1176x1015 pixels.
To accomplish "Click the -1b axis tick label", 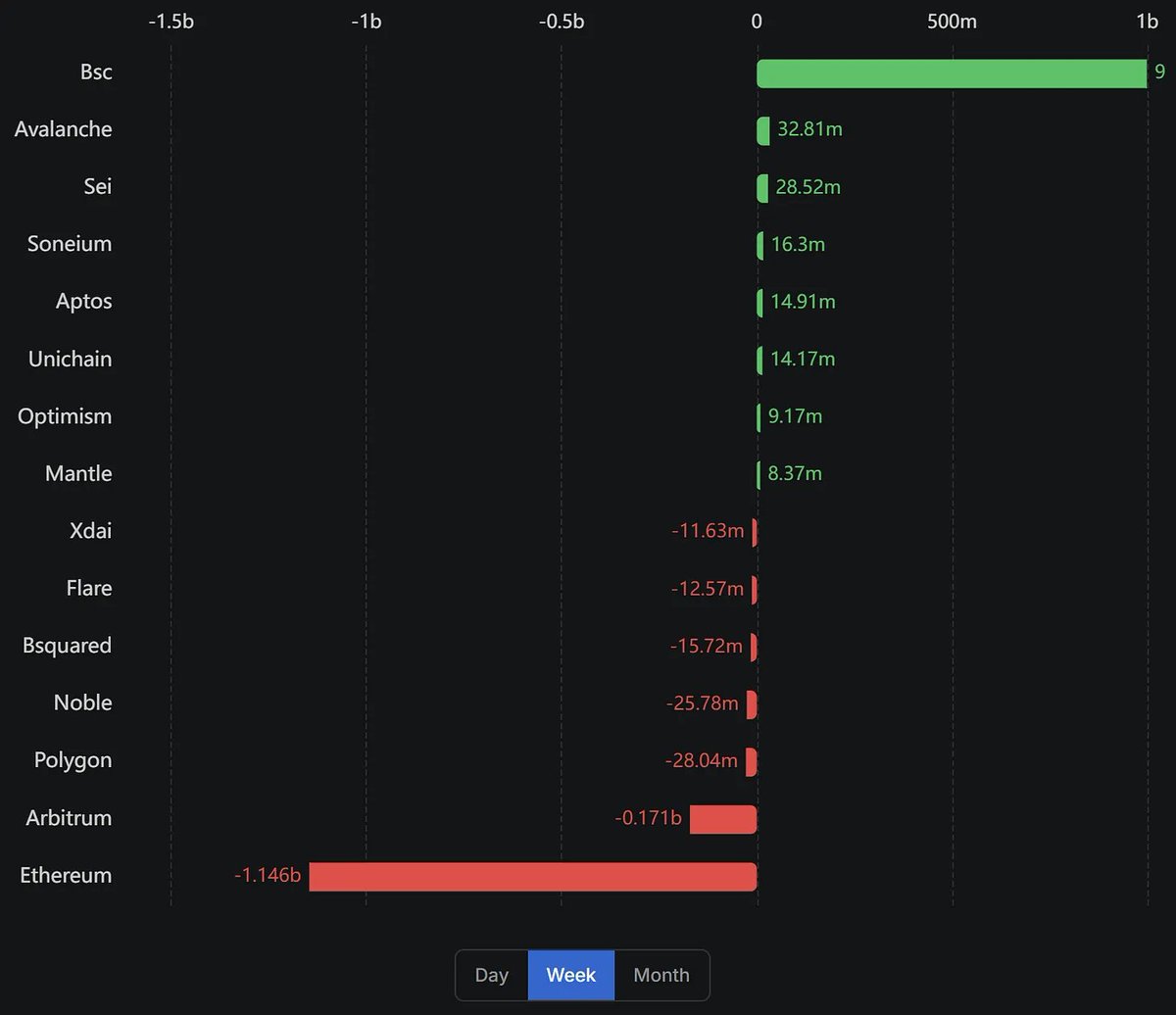I will [366, 21].
